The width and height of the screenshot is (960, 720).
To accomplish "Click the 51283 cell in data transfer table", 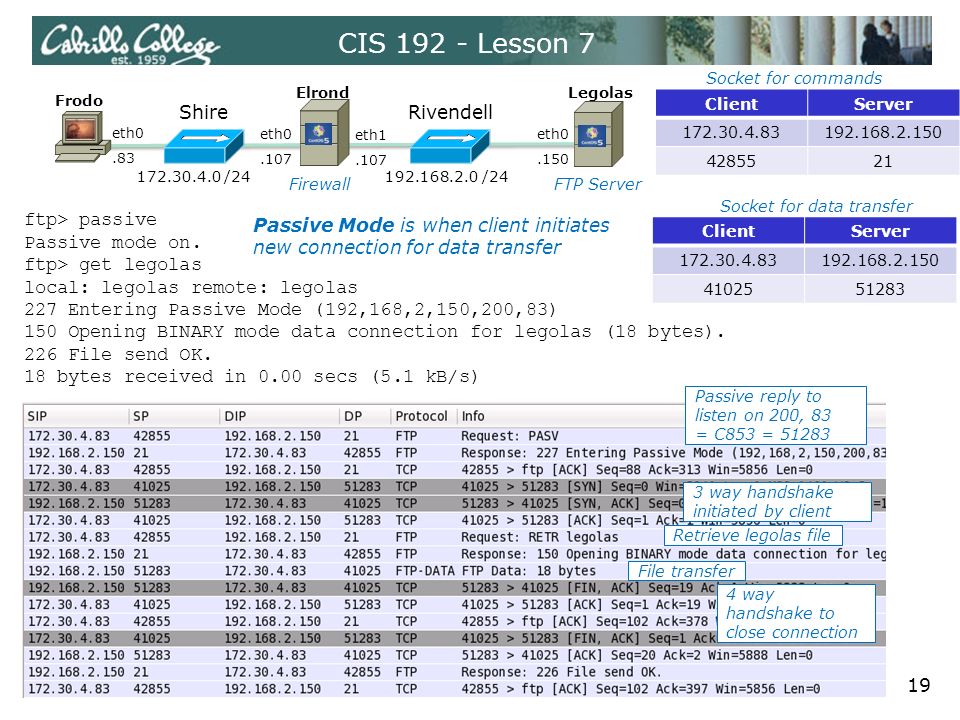I will pyautogui.click(x=880, y=289).
